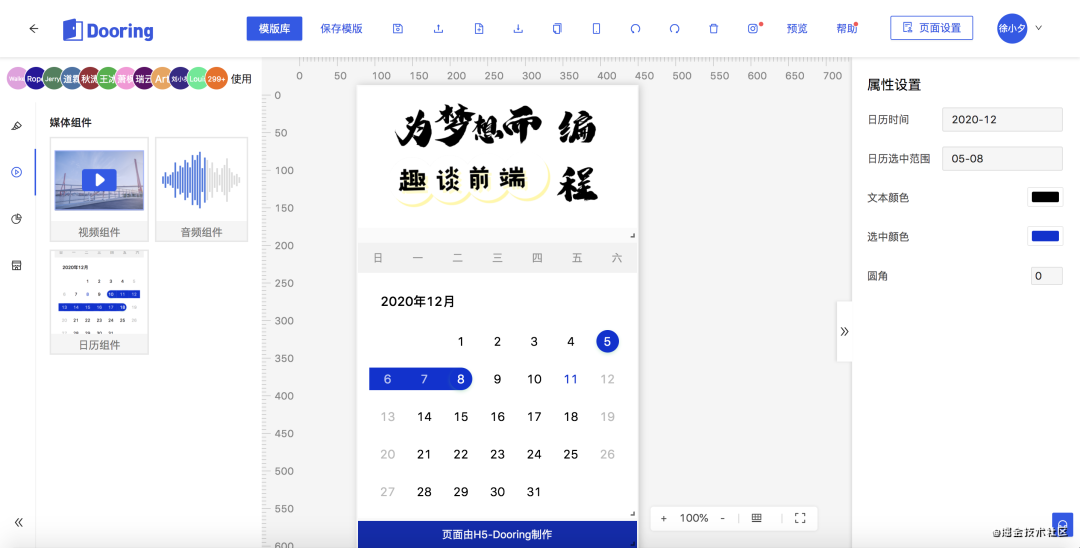
Task: Open 预览 preview
Action: [x=797, y=28]
